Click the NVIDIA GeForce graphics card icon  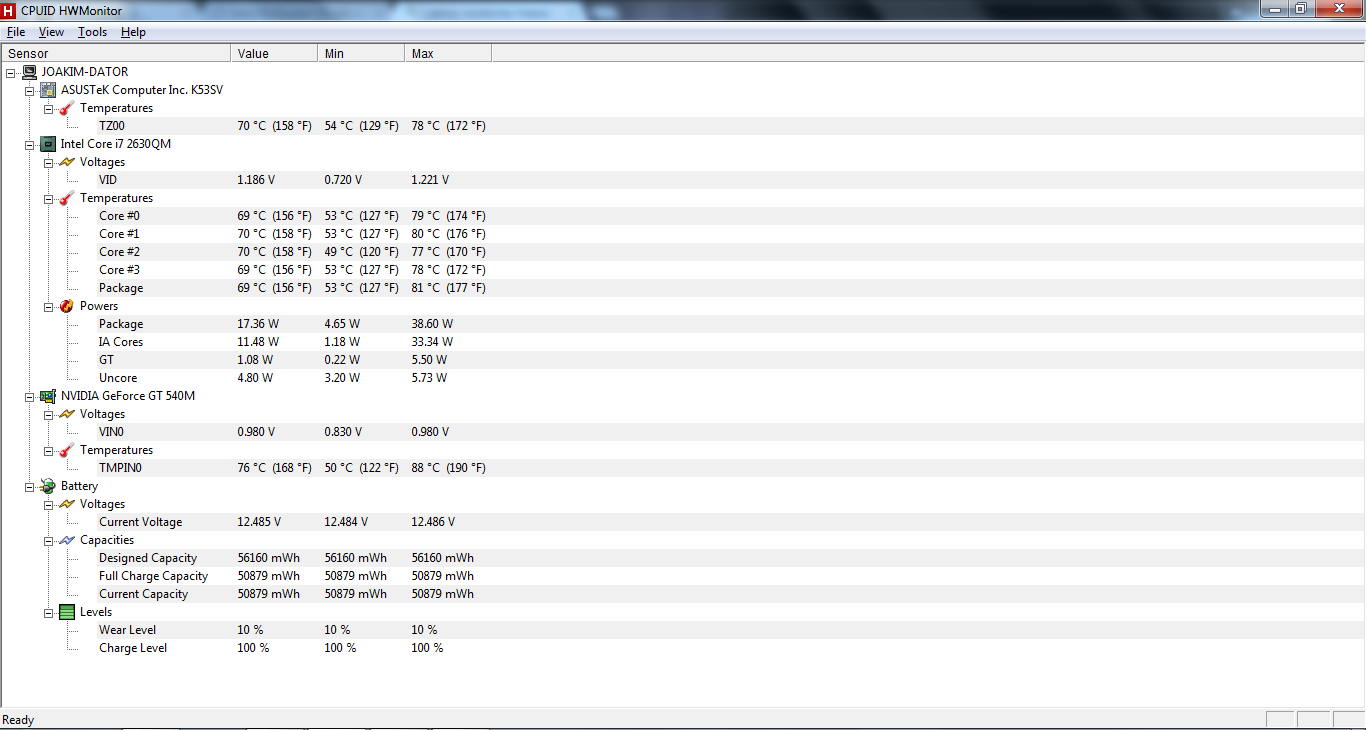click(x=48, y=396)
